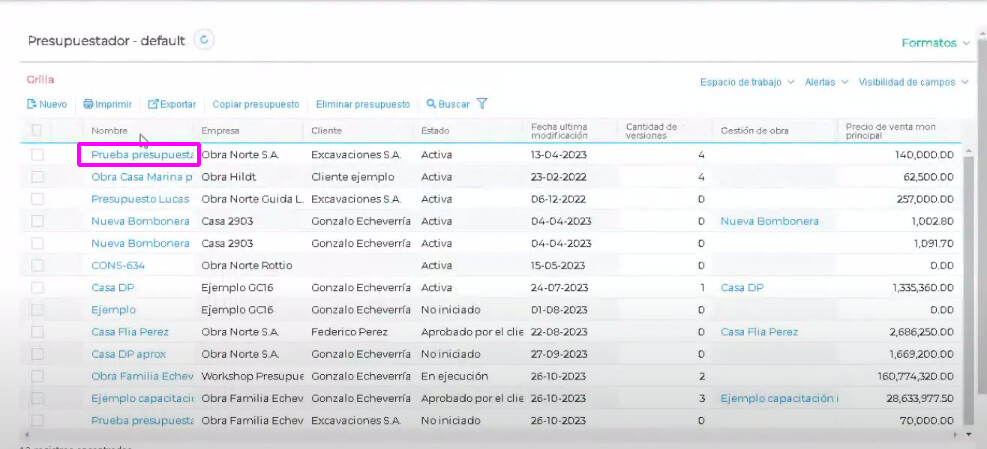
Task: Sort by the Nombre column header
Action: coord(110,131)
